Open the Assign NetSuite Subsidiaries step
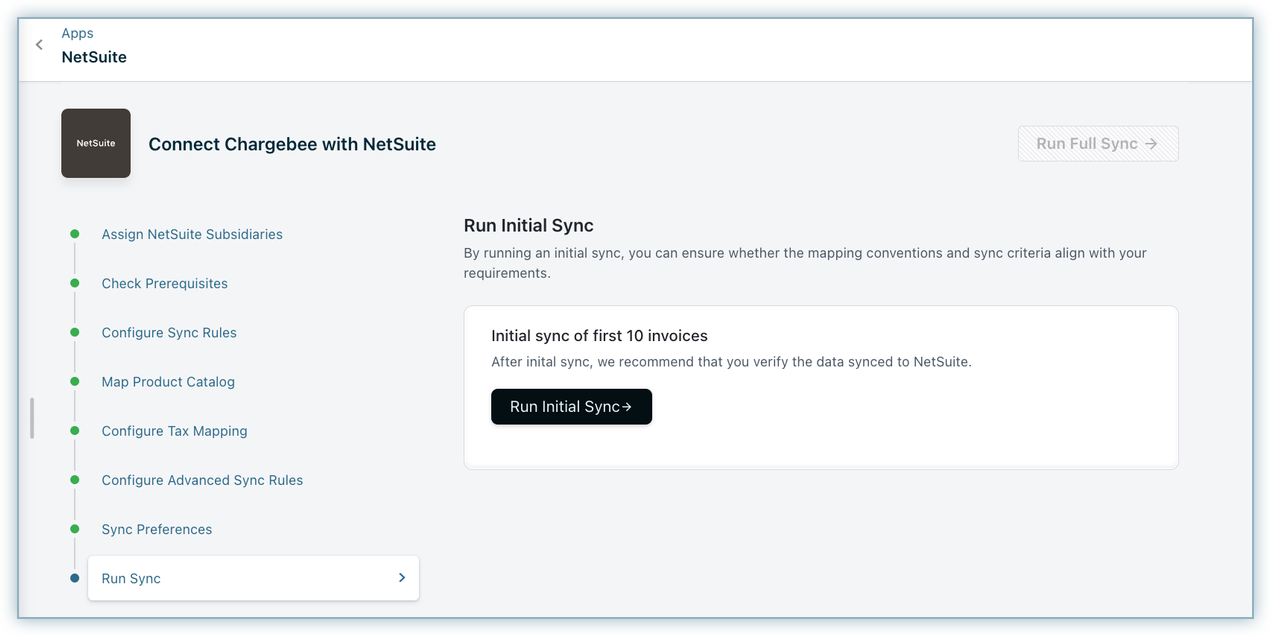This screenshot has width=1271, height=636. [192, 234]
